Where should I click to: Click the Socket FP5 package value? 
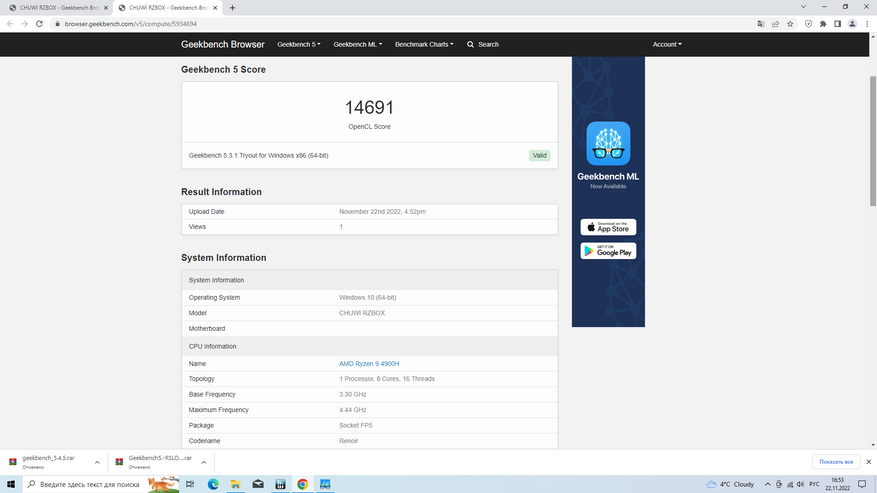[356, 425]
